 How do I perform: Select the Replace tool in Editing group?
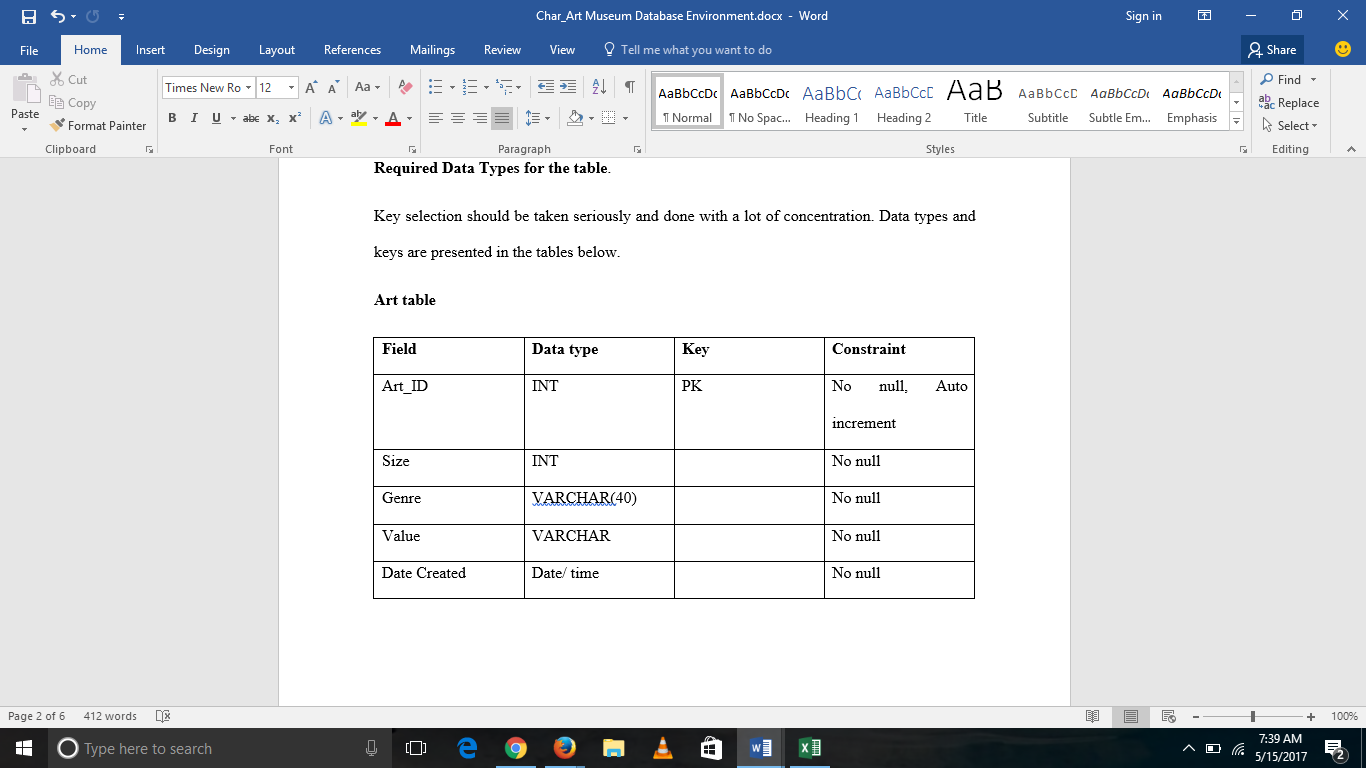point(1289,102)
